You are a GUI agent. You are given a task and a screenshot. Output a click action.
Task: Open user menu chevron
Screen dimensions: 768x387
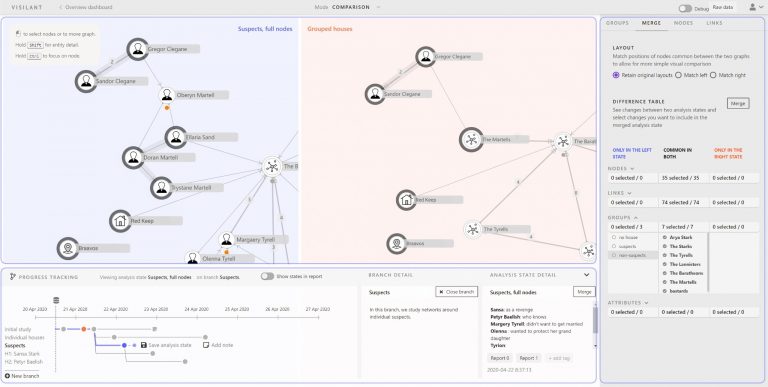761,7
